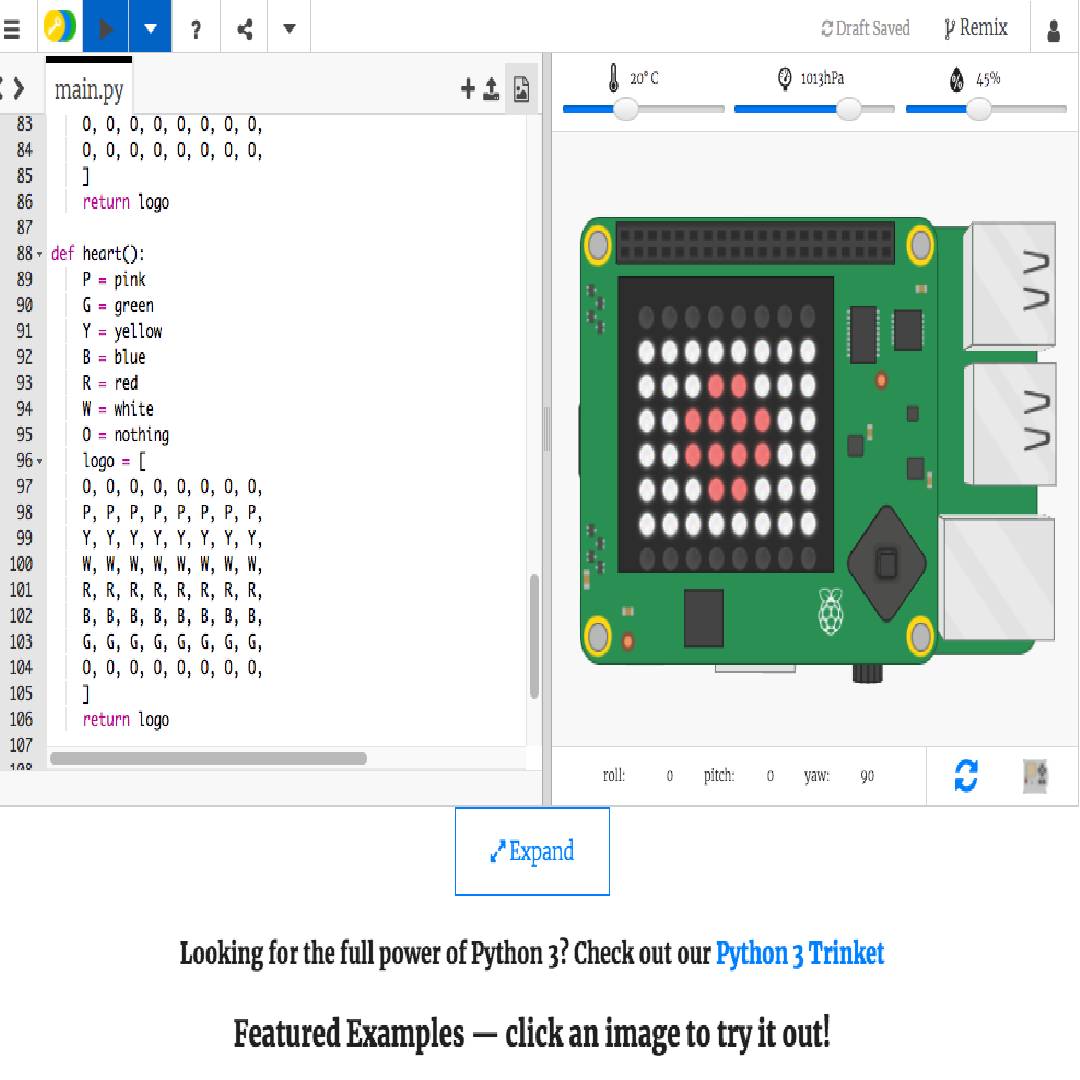Select the main.py tab

click(x=89, y=90)
